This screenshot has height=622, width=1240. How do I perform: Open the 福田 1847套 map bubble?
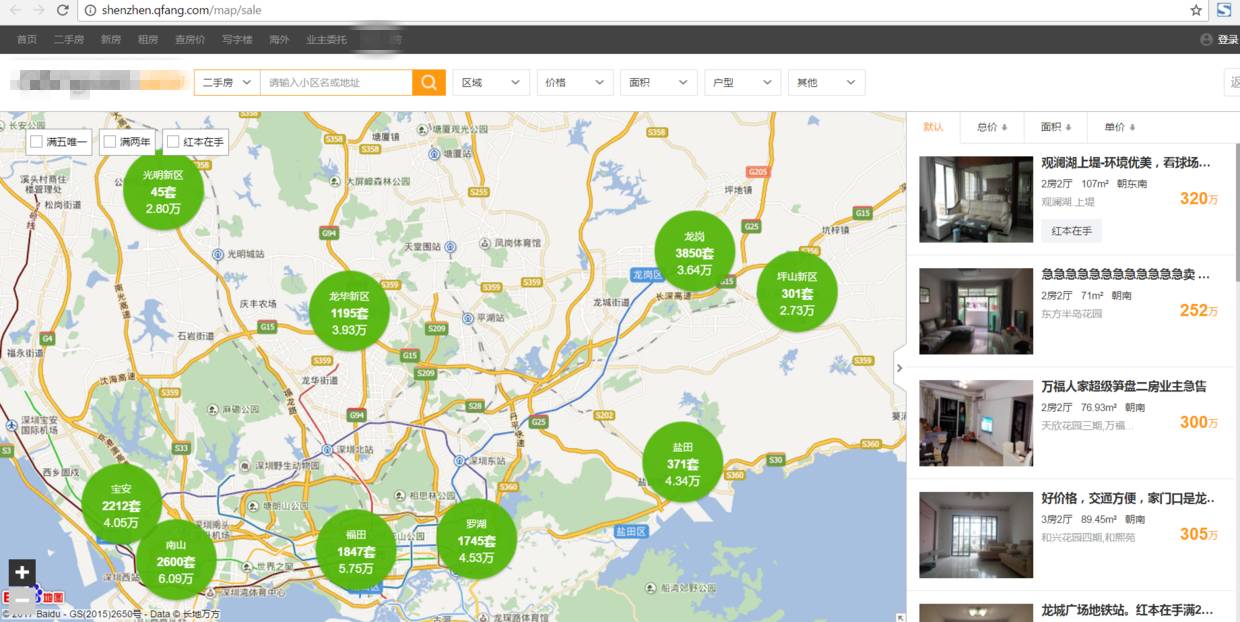[355, 550]
